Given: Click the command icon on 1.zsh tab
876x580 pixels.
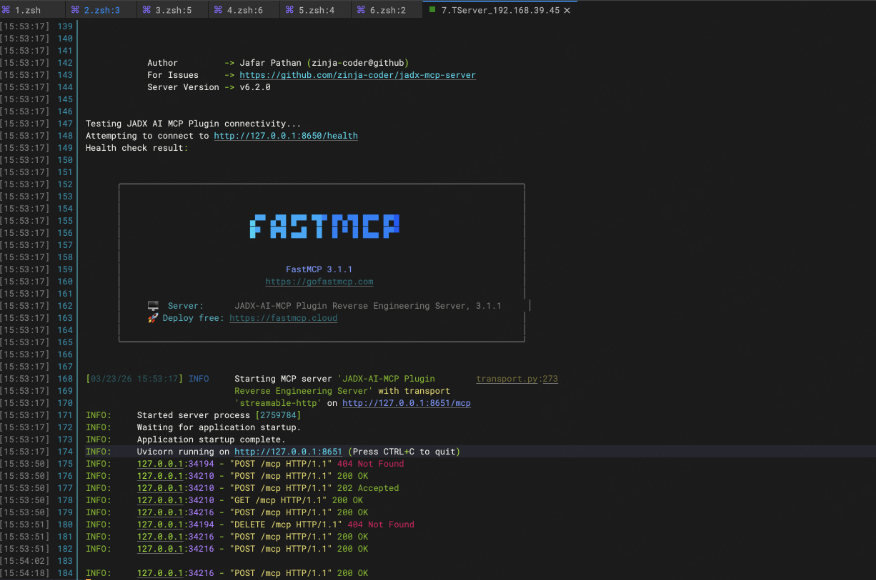Looking at the screenshot, I should click(6, 10).
